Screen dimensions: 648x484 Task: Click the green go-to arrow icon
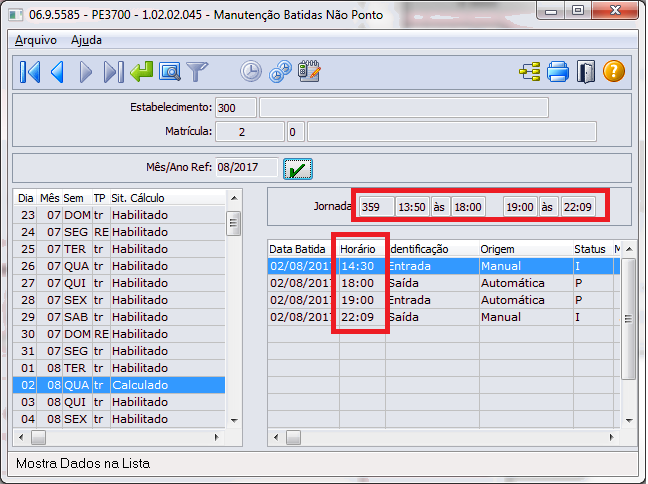coord(142,71)
